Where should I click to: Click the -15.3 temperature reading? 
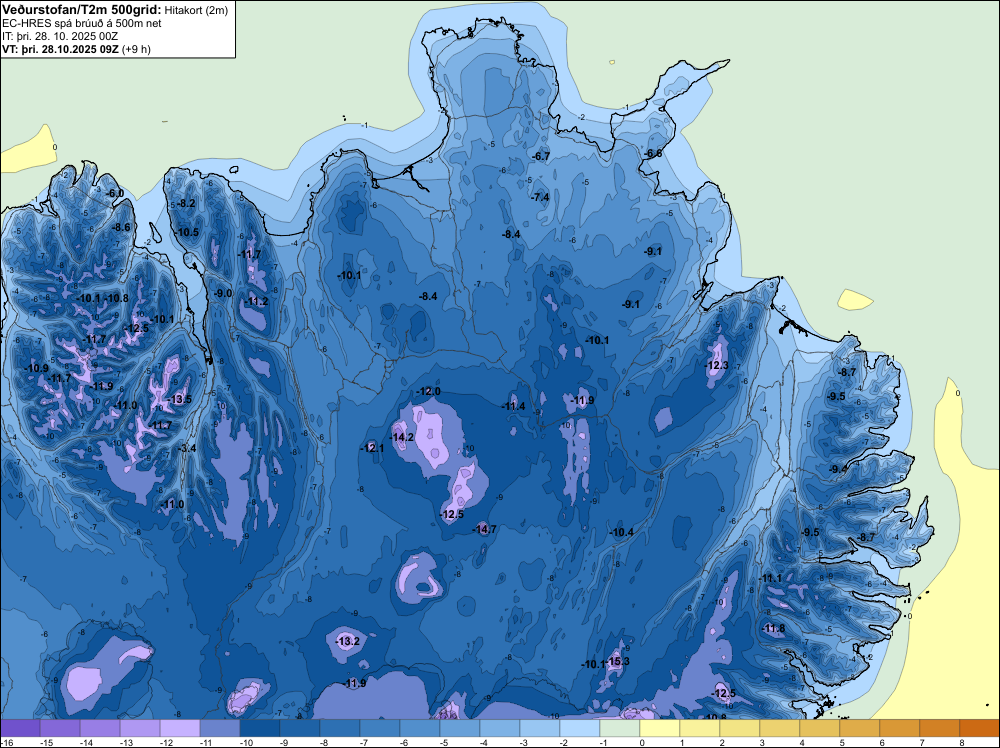point(617,661)
